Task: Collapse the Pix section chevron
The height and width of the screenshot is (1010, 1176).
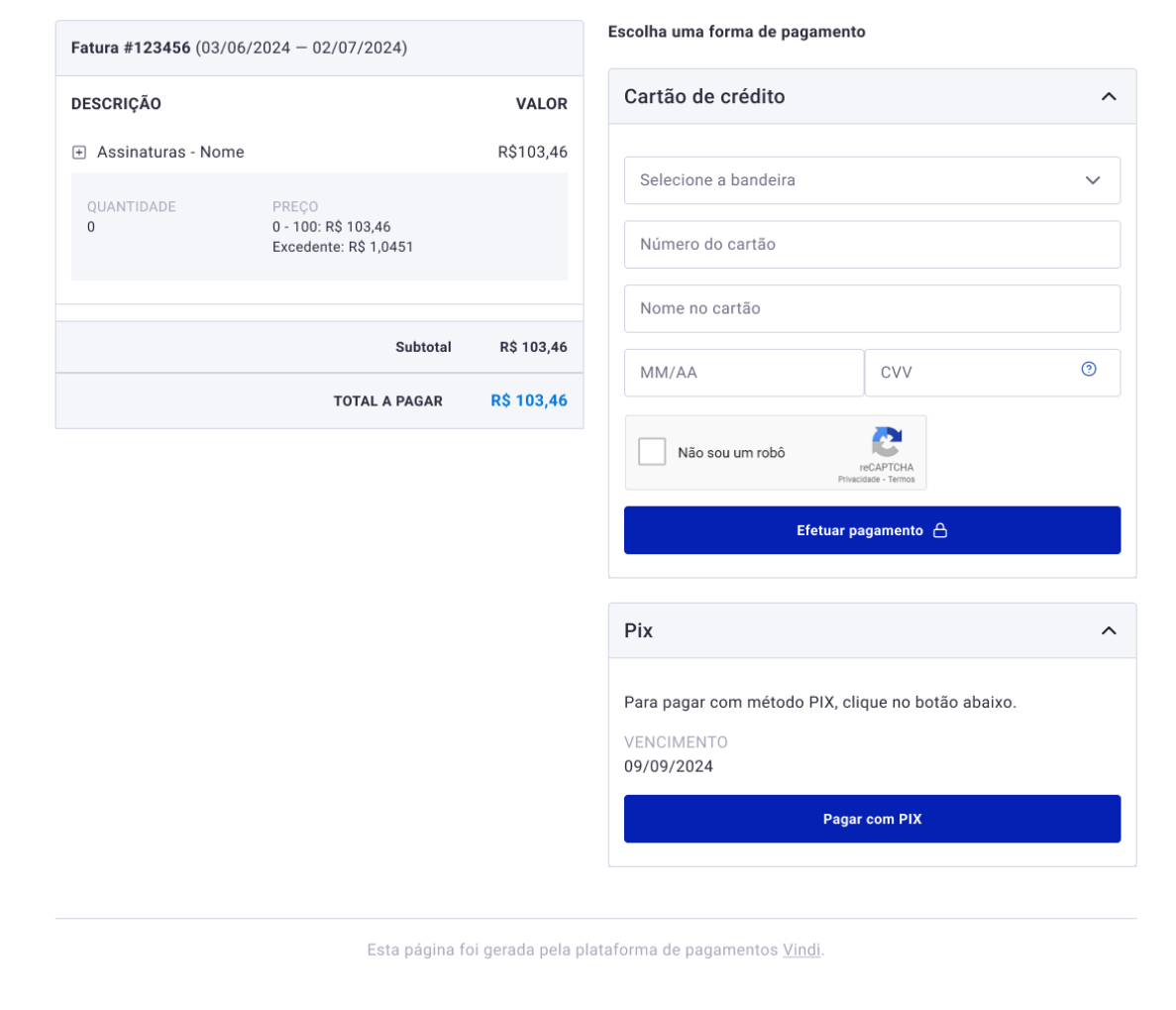Action: click(1109, 631)
